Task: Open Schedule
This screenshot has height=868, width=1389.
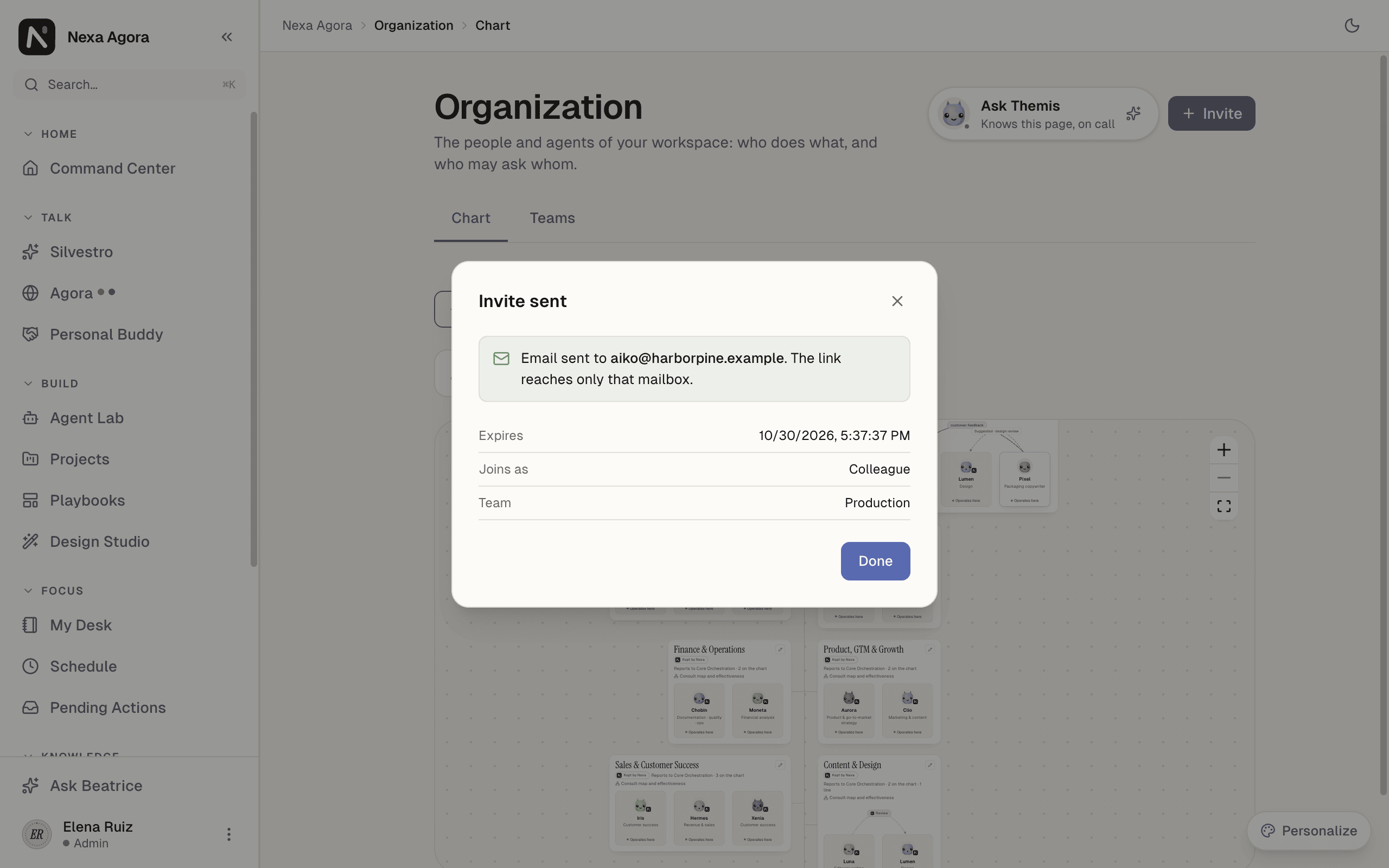Action: point(129,667)
